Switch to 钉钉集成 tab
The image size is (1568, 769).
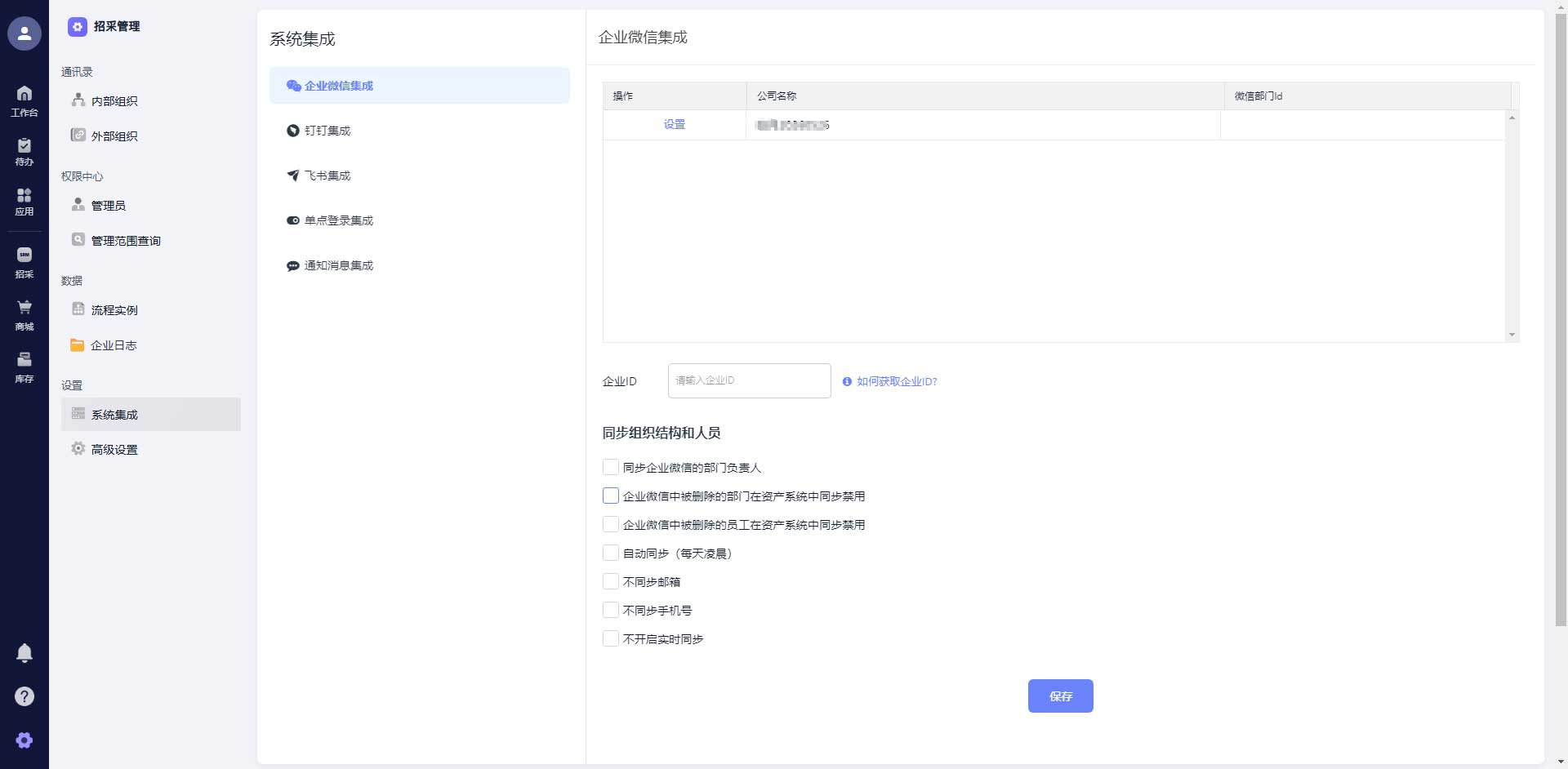(x=420, y=131)
